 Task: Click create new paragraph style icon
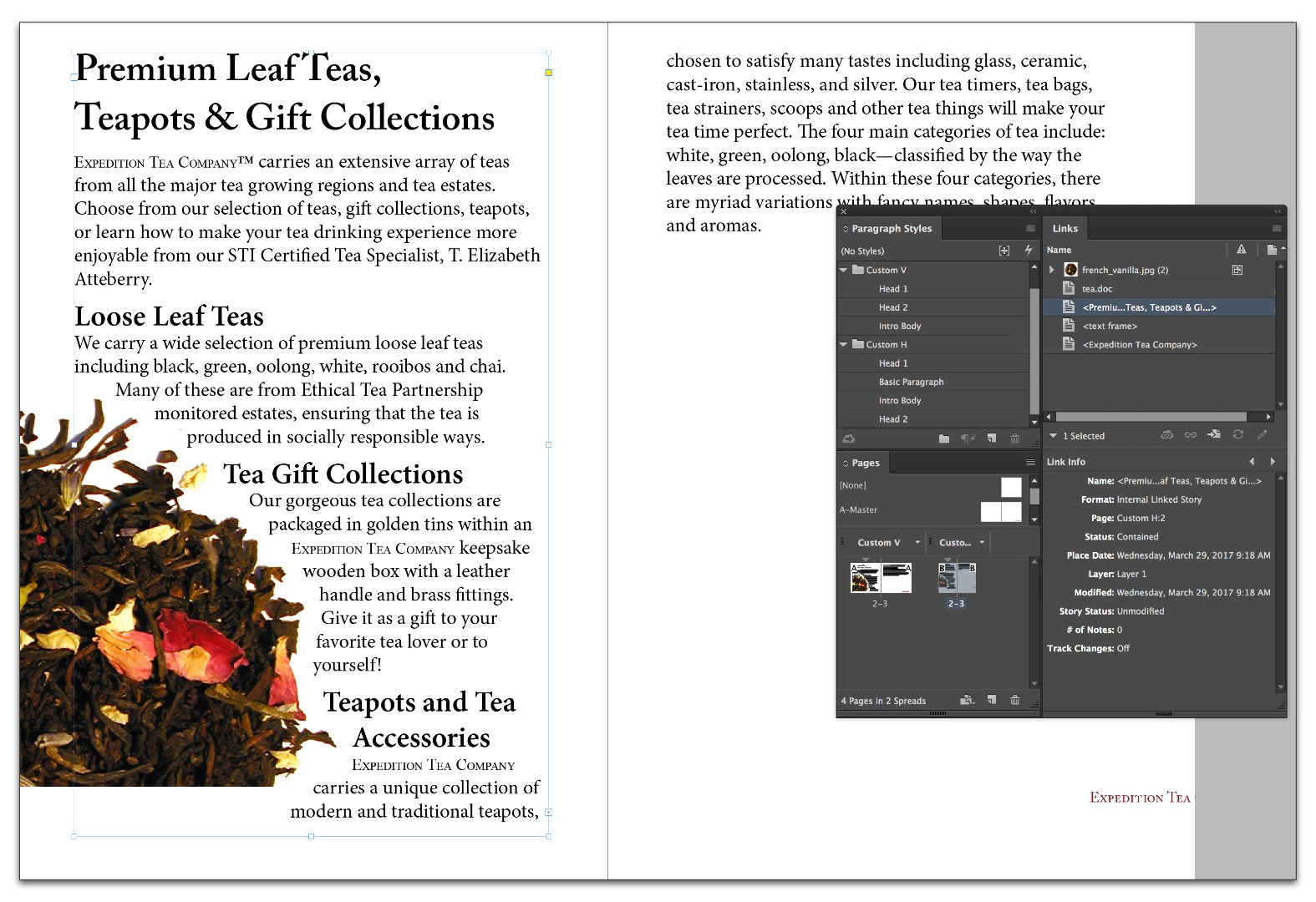pos(992,438)
